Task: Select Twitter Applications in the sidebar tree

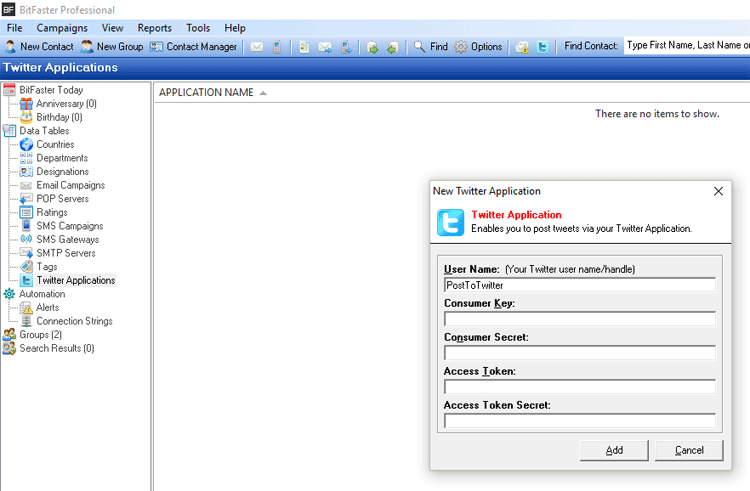Action: point(76,280)
